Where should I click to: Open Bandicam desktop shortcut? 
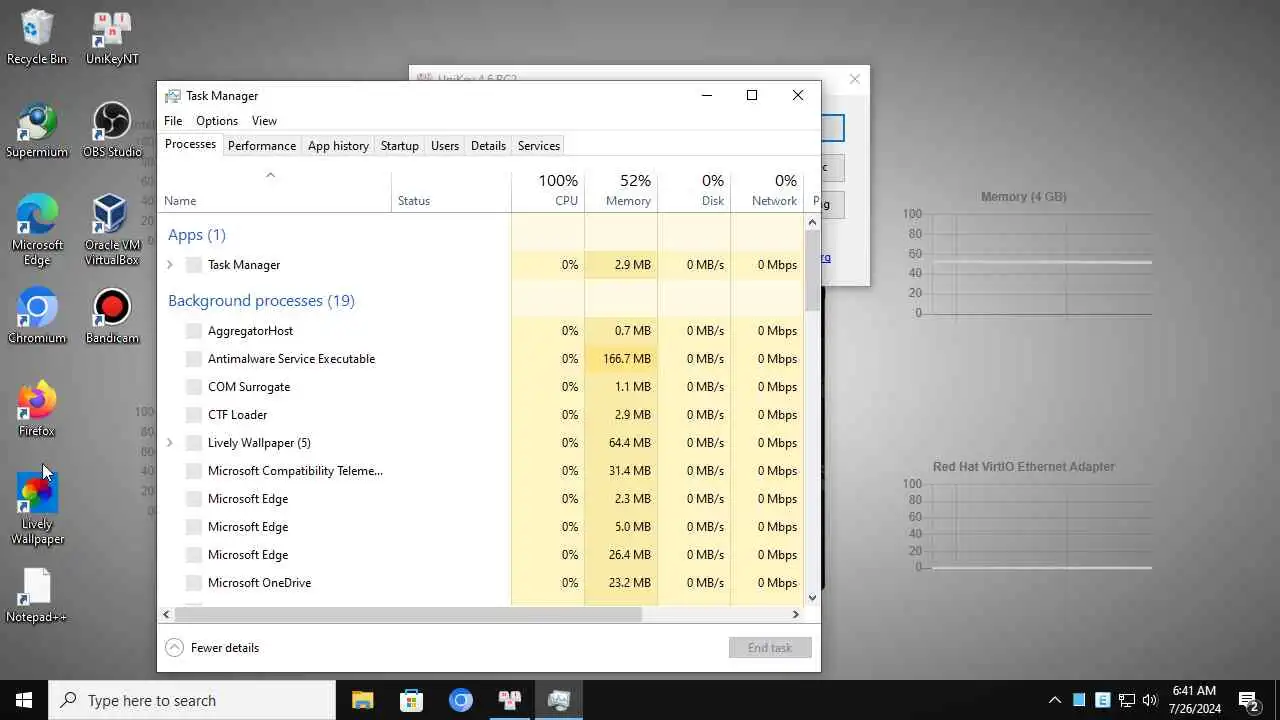(112, 317)
